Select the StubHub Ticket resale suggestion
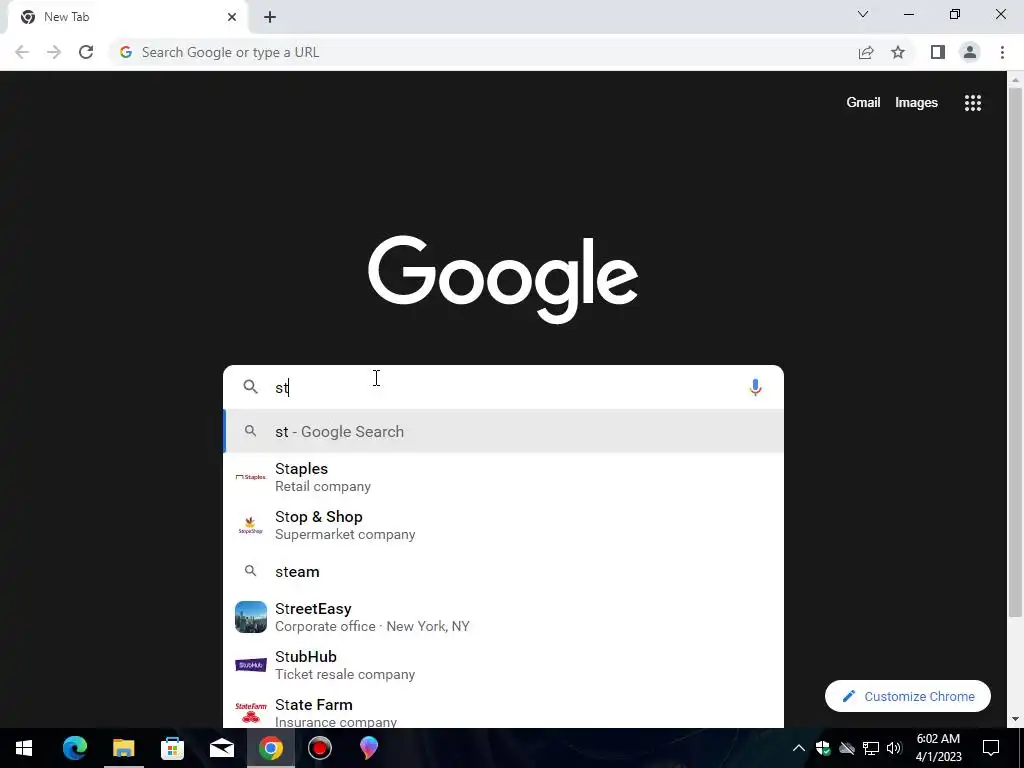 point(504,665)
